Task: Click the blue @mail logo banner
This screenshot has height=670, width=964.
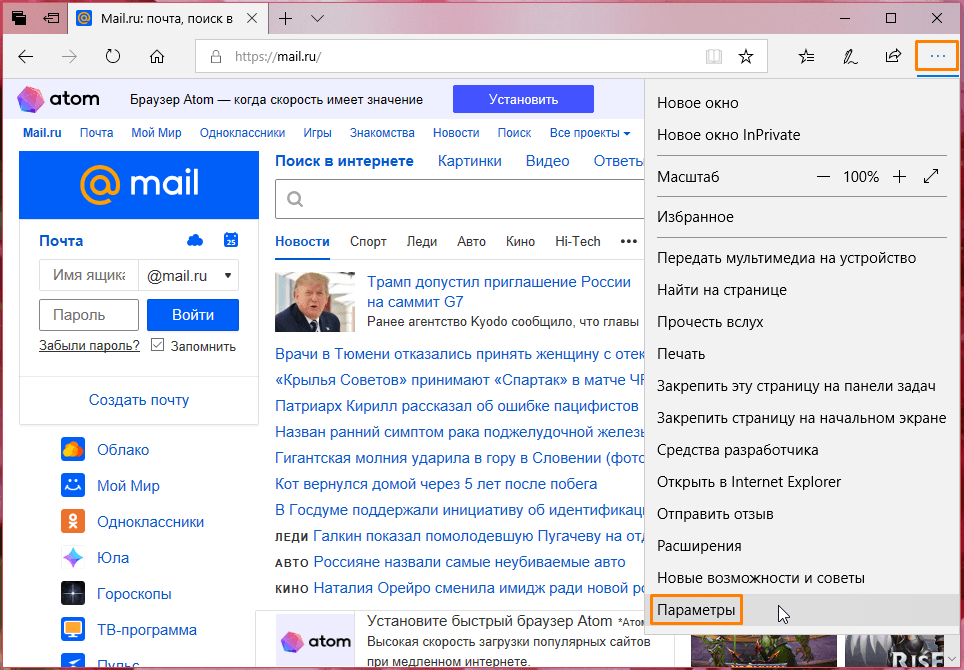Action: (x=139, y=185)
